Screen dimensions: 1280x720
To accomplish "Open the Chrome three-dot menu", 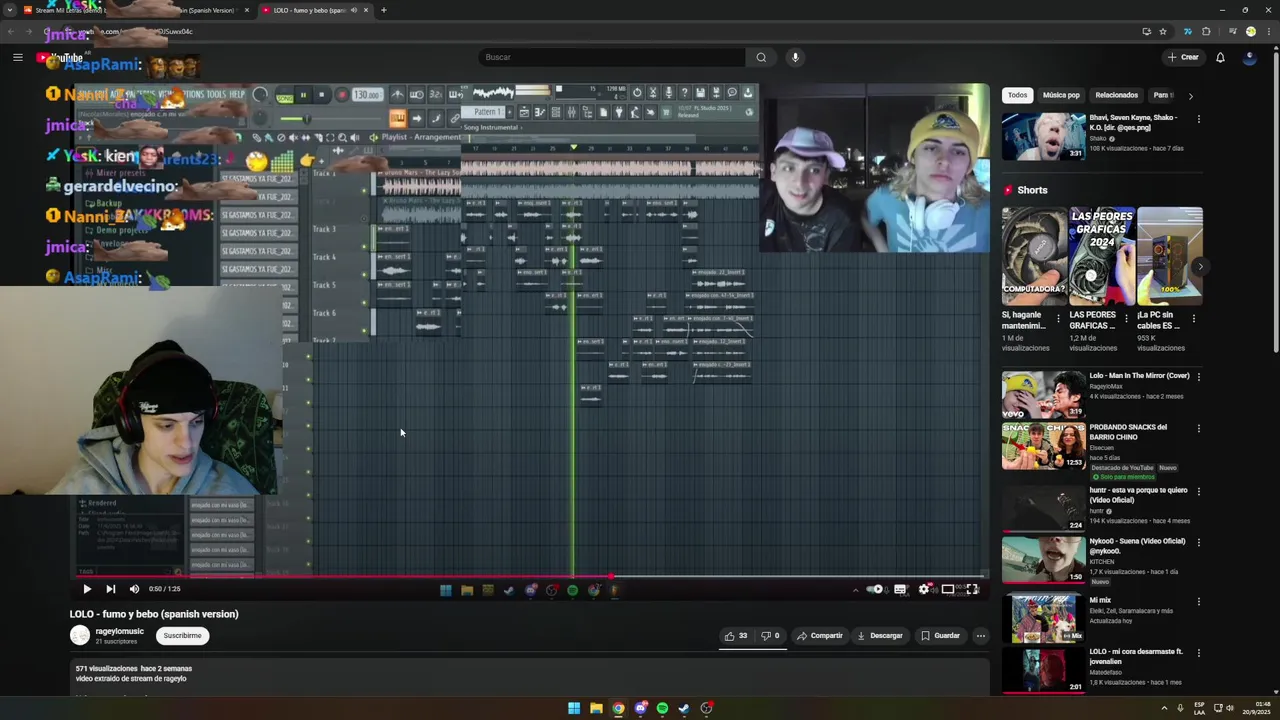I will click(x=1267, y=31).
